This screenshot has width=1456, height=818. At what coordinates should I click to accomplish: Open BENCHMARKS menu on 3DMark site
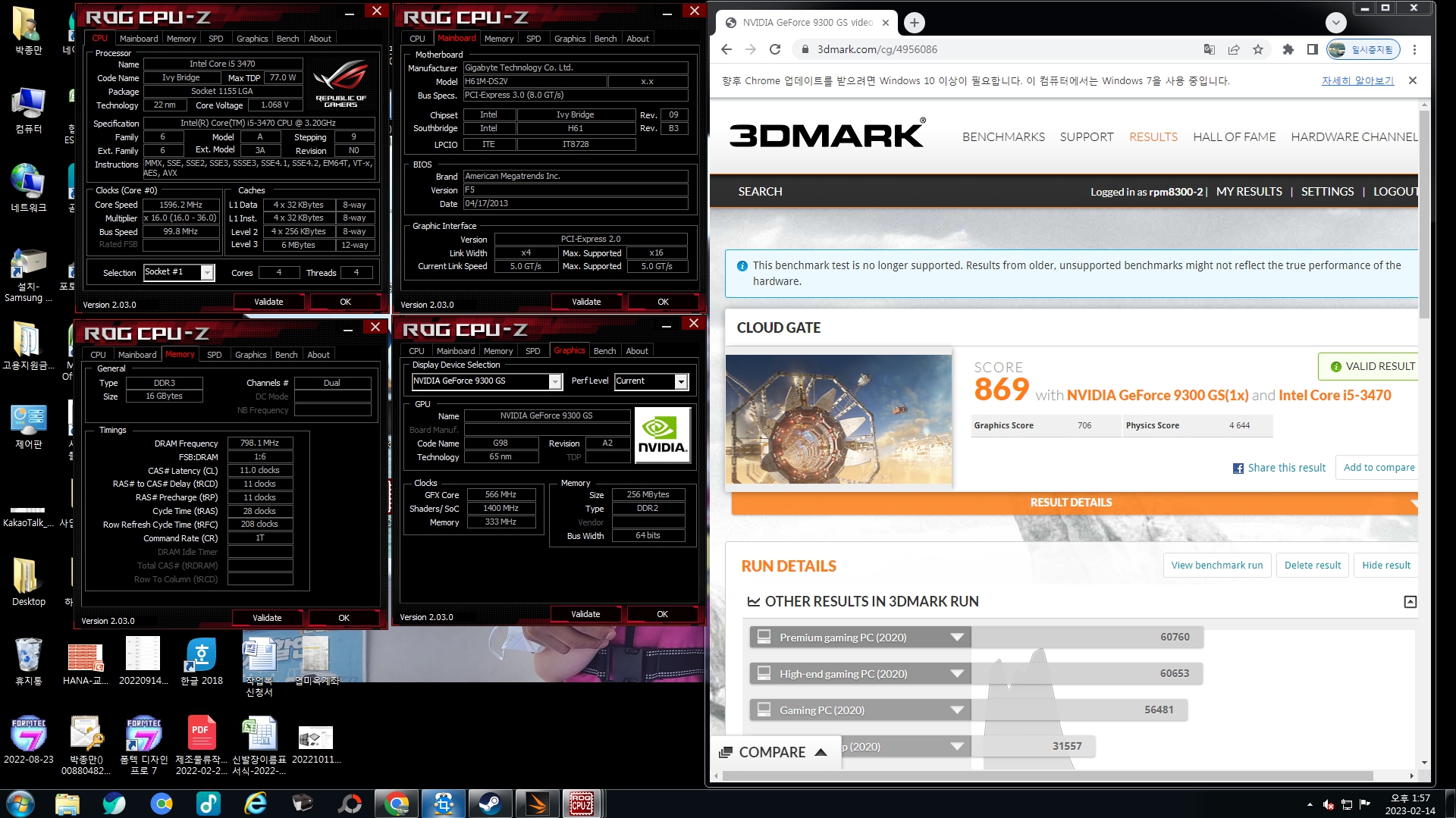click(x=1003, y=137)
